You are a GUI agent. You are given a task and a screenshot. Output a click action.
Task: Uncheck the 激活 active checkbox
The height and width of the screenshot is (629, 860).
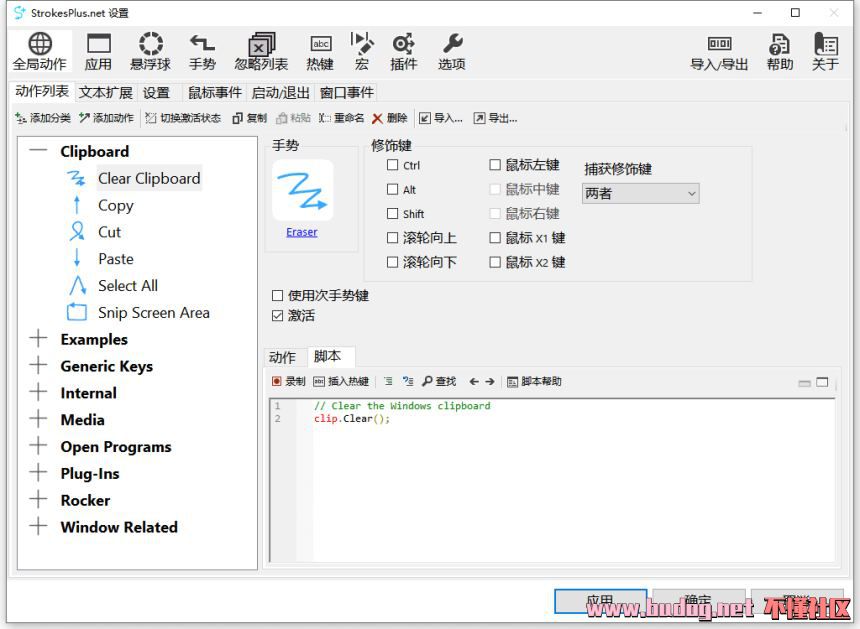tap(278, 316)
